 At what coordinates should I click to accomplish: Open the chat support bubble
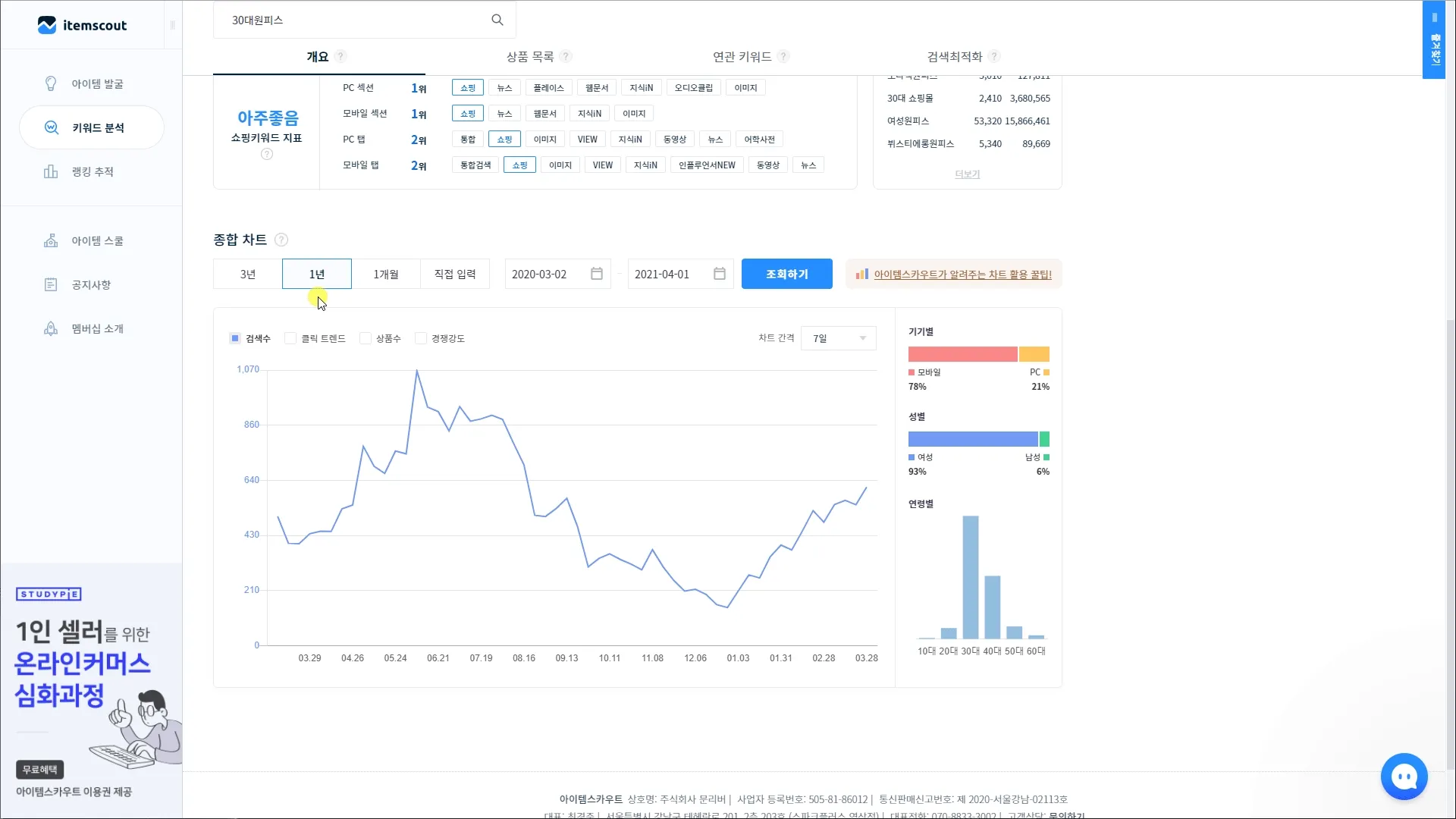coord(1404,776)
